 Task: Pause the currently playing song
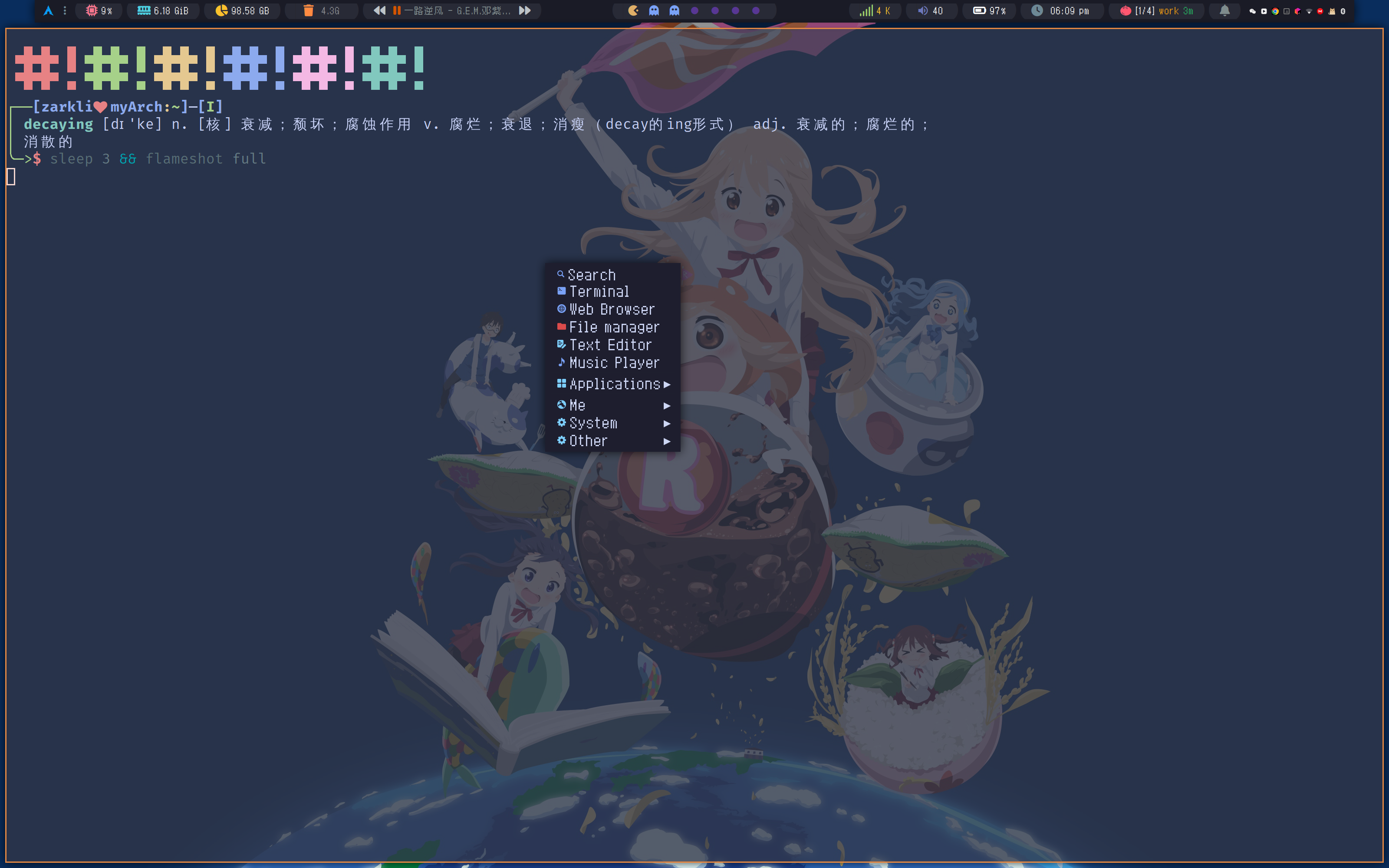397,11
